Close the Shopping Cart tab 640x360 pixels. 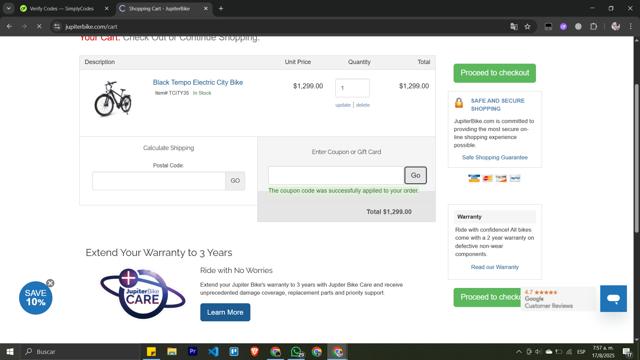pos(206,9)
